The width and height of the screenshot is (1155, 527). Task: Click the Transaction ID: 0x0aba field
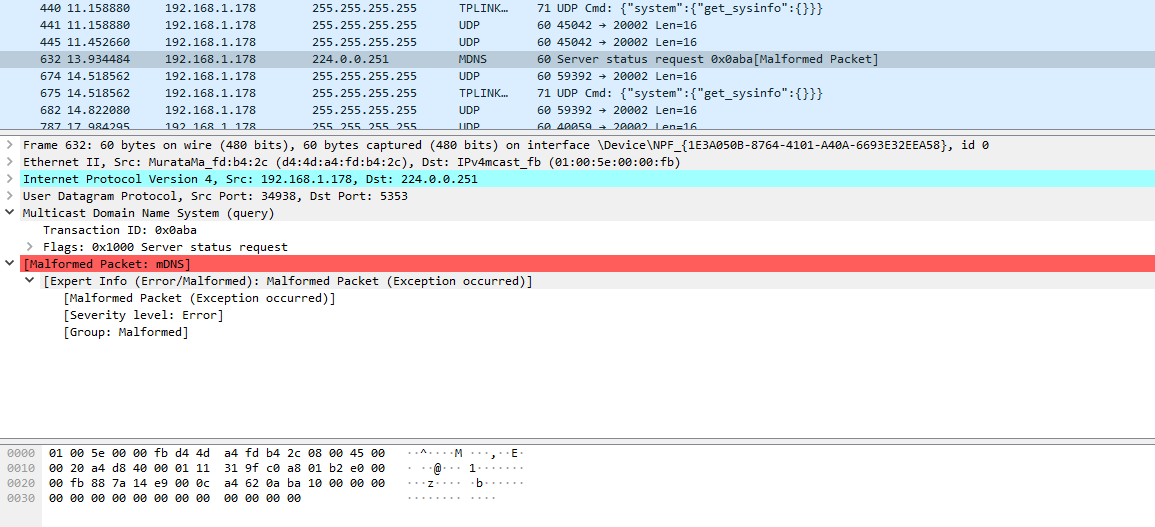coord(119,230)
